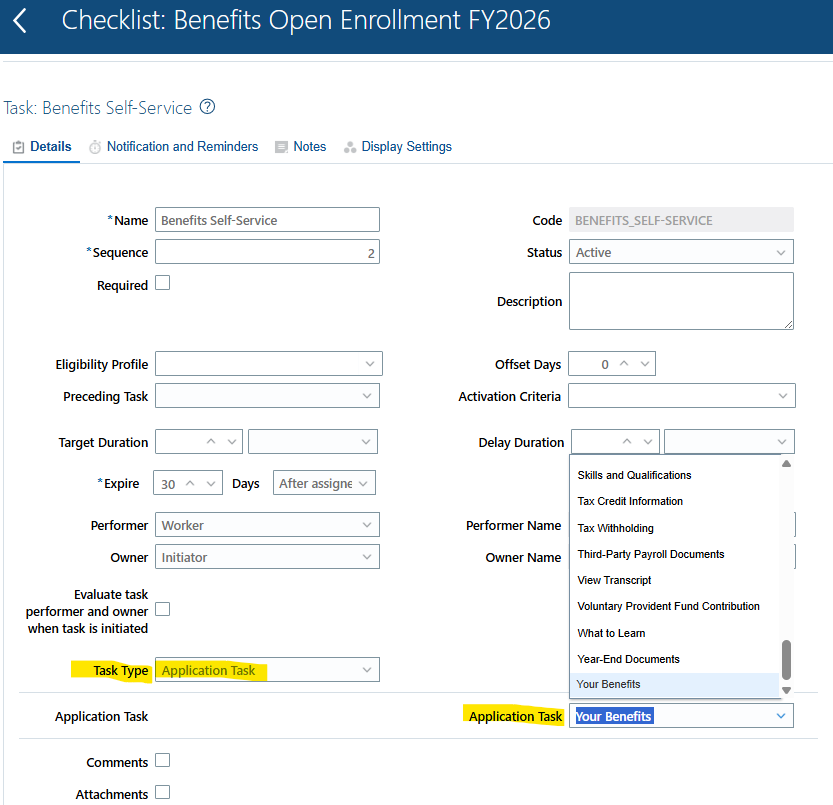Check the Comments checkbox
The height and width of the screenshot is (805, 833).
pos(162,760)
